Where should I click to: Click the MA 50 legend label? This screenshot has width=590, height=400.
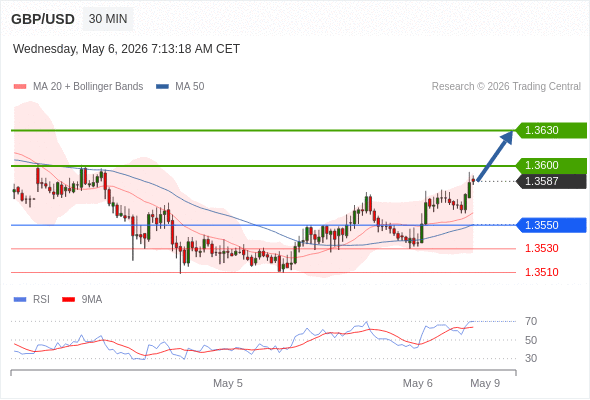tap(190, 87)
